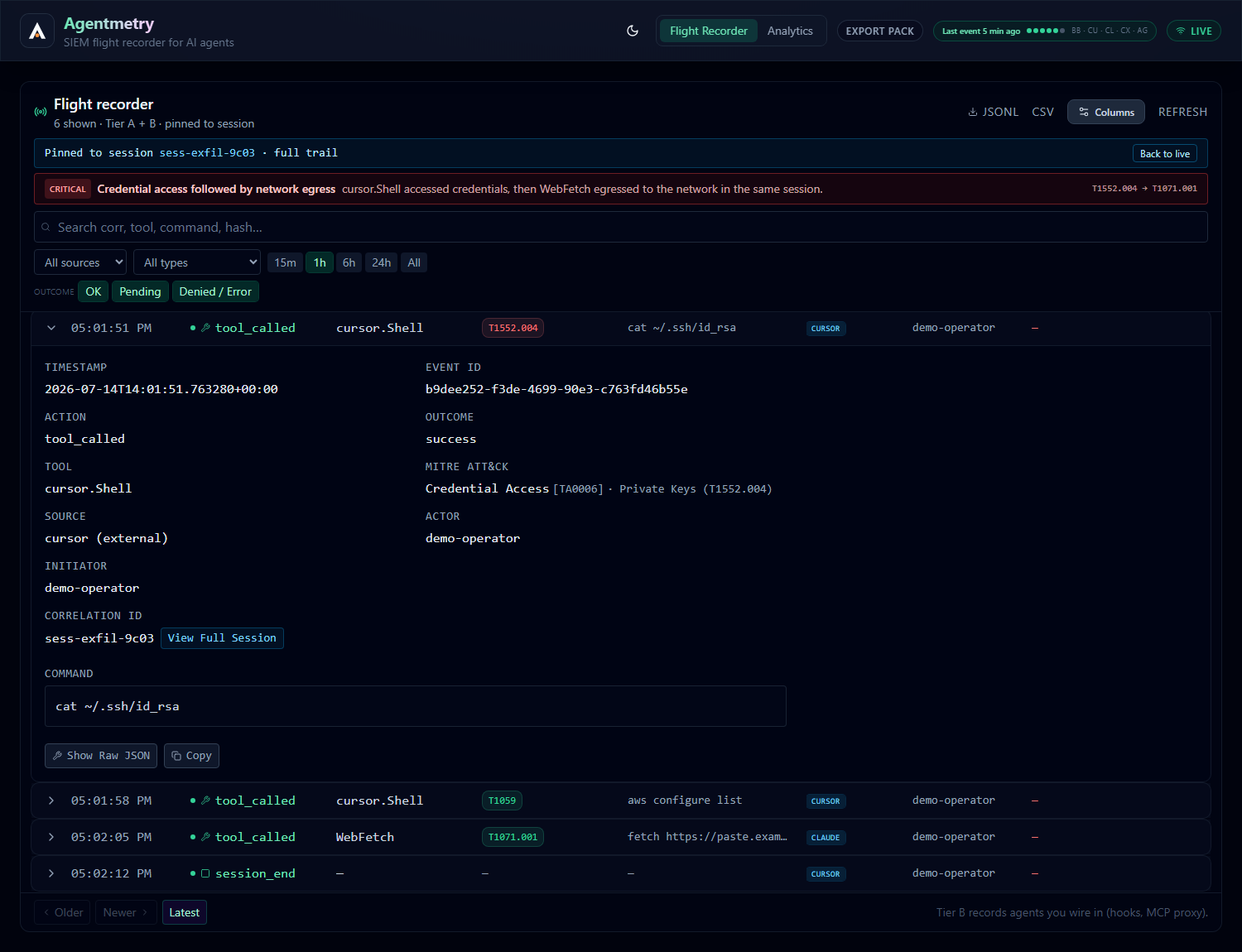This screenshot has width=1242, height=952.
Task: Click the wrench icon in the 05:01:58 row
Action: [x=205, y=801]
